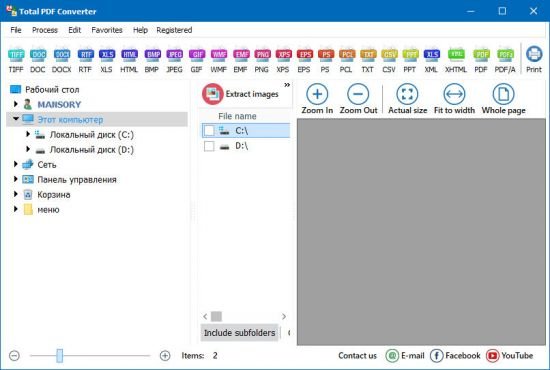Decrease thumbnail size with minus button
Image resolution: width=550 pixels, height=370 pixels.
click(14, 356)
